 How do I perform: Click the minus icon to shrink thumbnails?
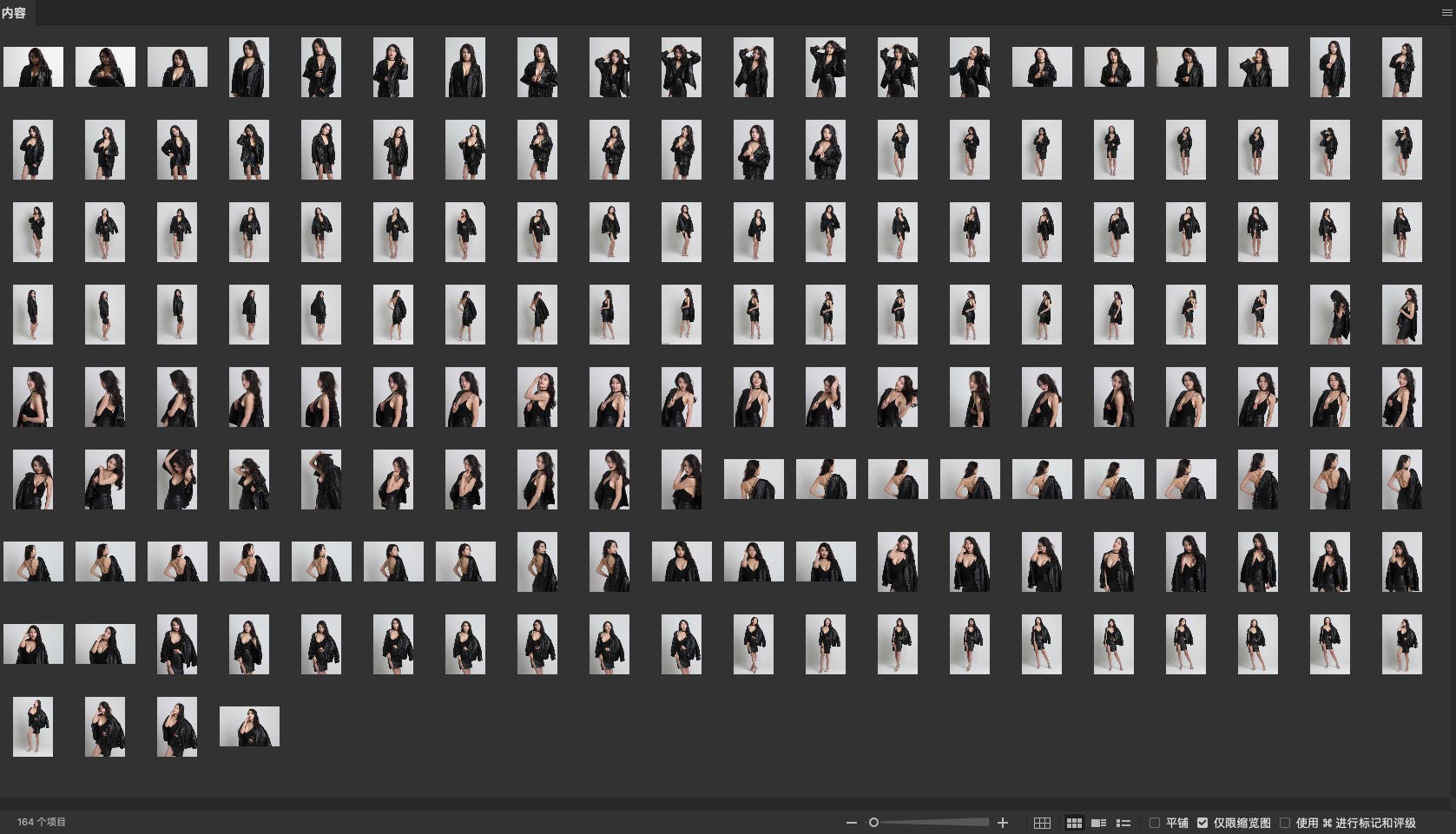[851, 823]
